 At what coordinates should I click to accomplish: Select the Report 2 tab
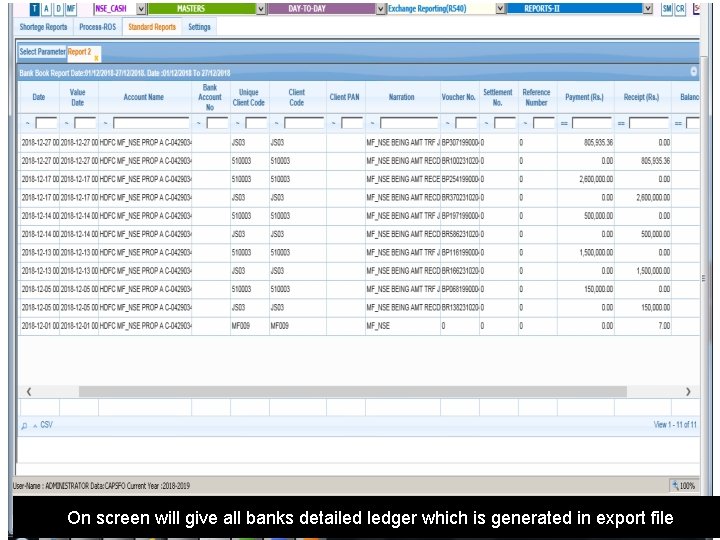tap(79, 52)
